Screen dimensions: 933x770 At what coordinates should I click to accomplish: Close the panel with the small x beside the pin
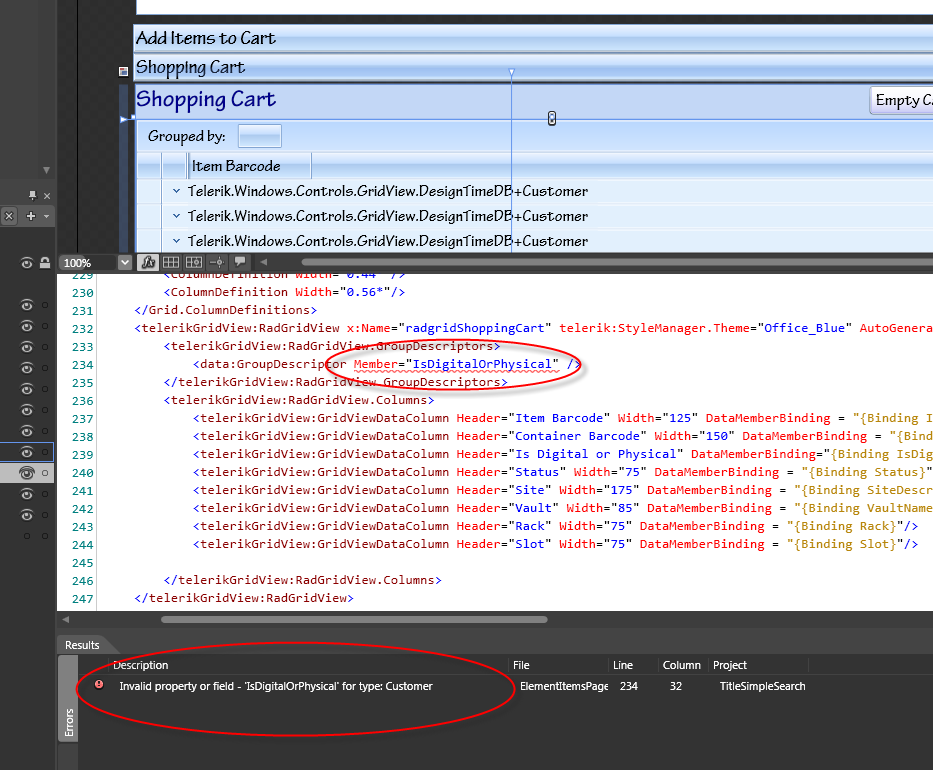pos(47,196)
